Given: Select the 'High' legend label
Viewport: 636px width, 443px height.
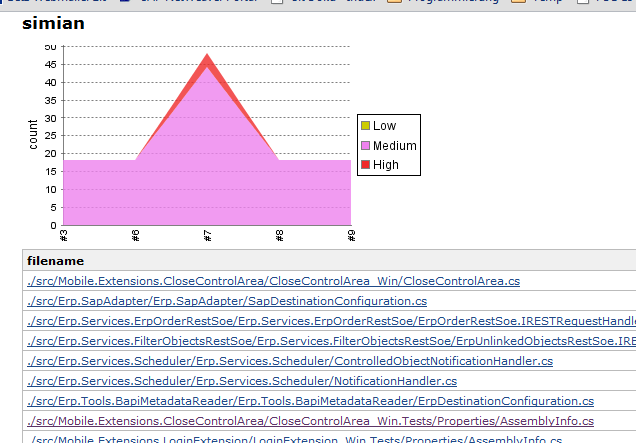Looking at the screenshot, I should point(386,165).
